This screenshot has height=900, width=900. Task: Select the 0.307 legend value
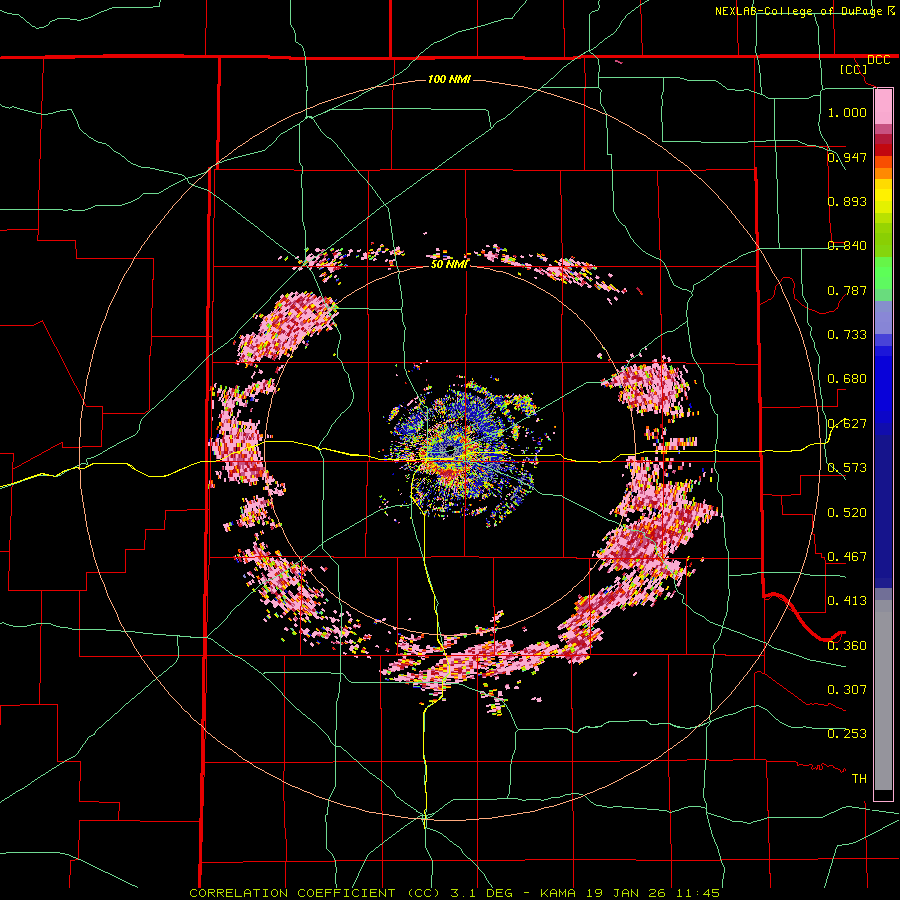point(847,689)
